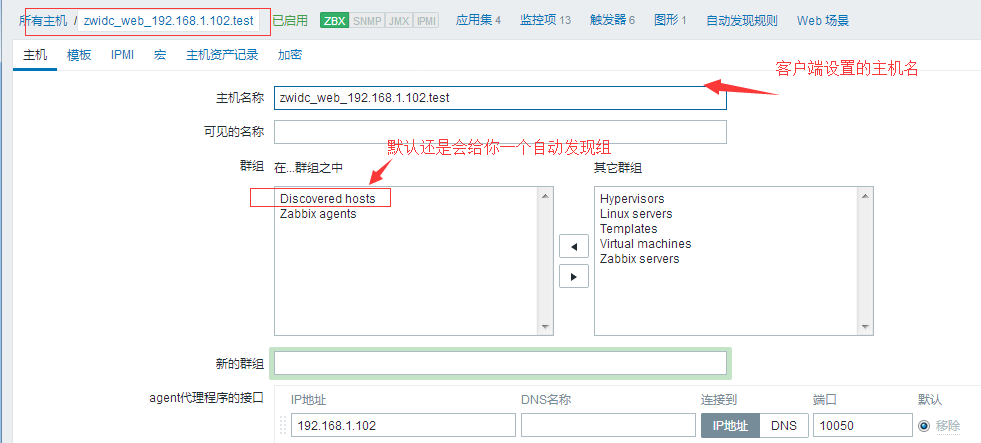Open the 加密 tab
This screenshot has height=443, width=981.
pos(290,55)
